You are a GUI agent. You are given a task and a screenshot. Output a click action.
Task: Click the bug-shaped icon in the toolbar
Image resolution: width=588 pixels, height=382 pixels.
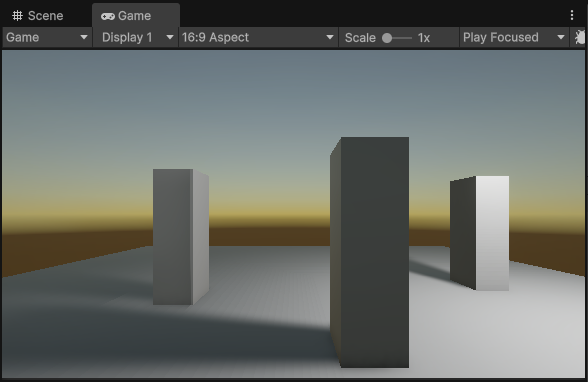(x=579, y=37)
